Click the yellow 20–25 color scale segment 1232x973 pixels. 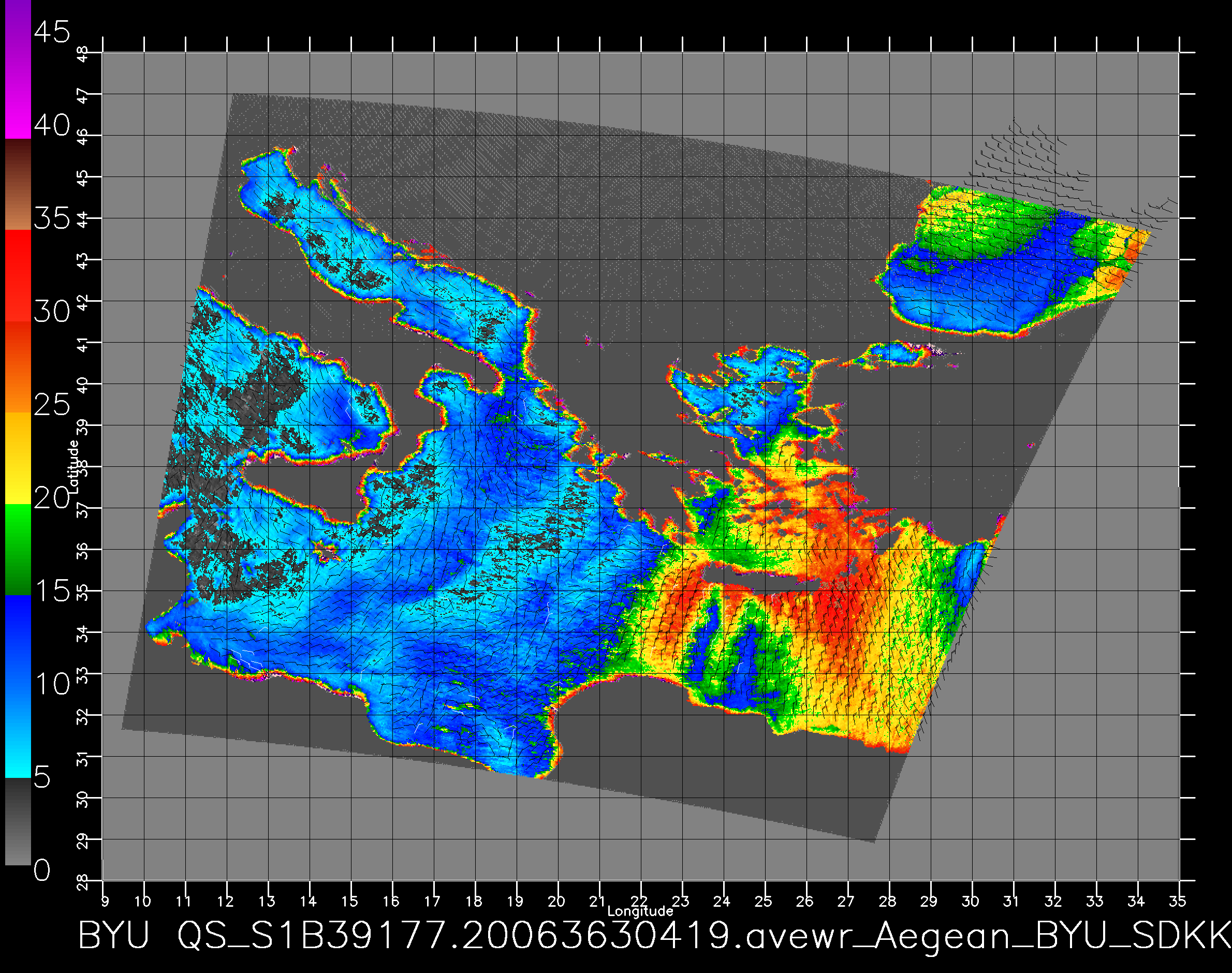[x=18, y=459]
